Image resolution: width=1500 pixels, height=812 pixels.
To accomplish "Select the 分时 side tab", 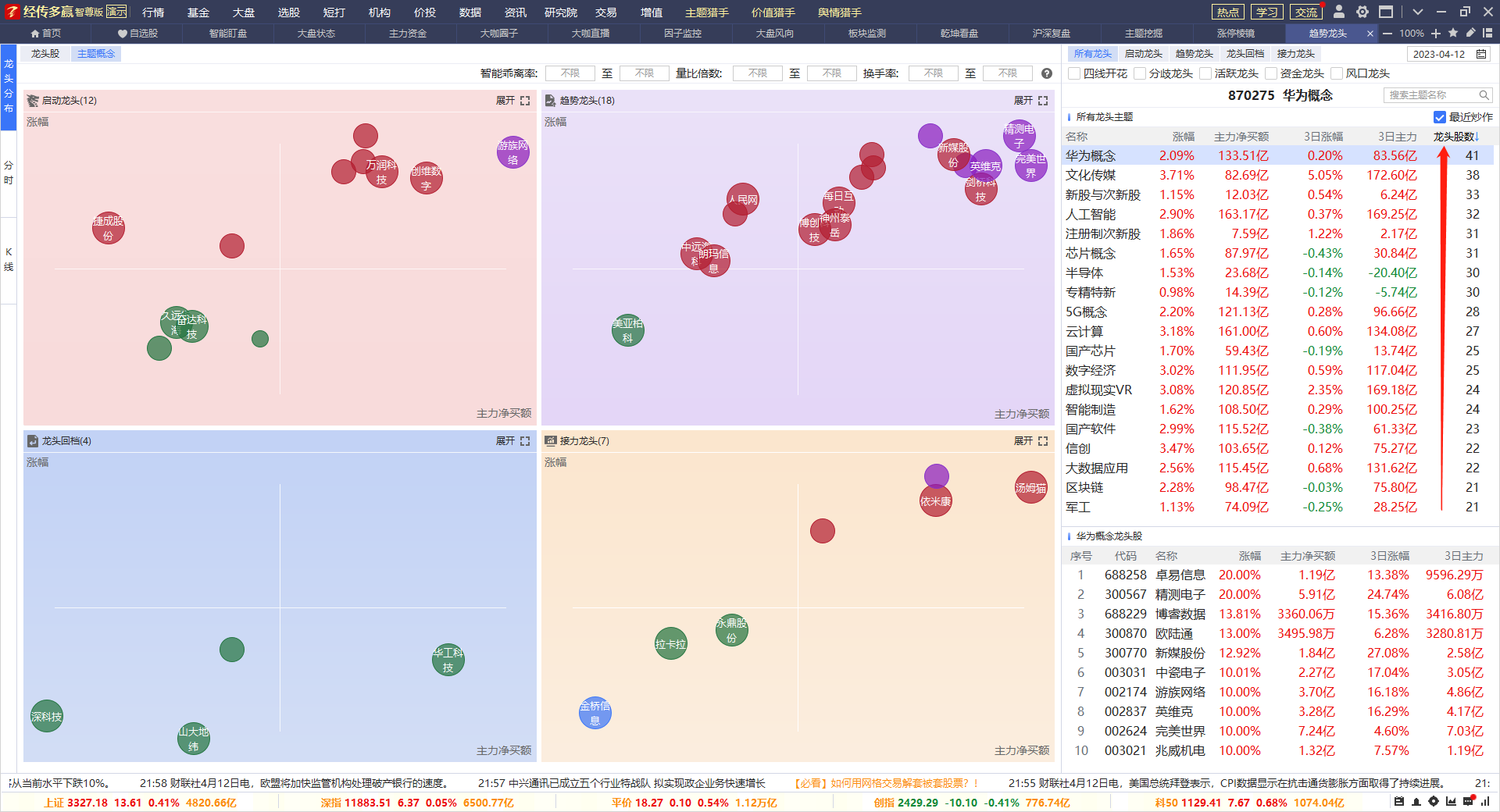I will click(x=9, y=173).
